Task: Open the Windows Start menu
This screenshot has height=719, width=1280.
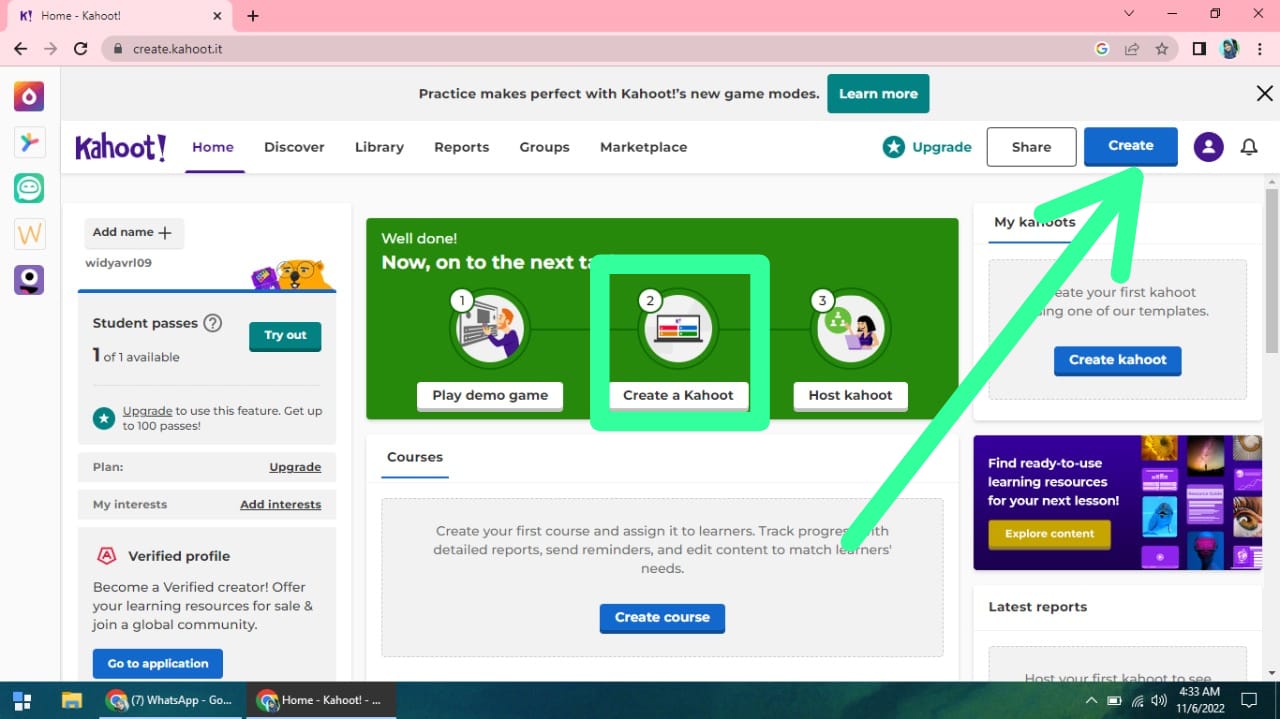Action: pos(21,700)
